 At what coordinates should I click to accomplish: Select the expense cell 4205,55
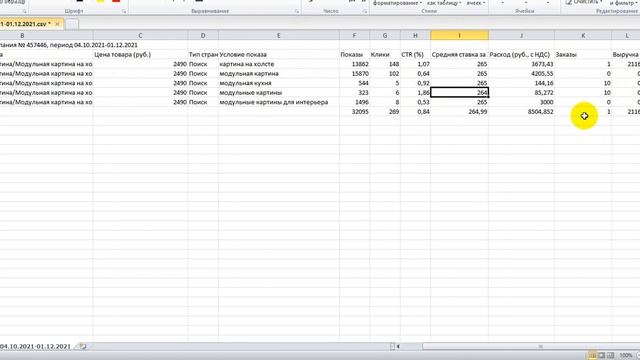(x=521, y=73)
